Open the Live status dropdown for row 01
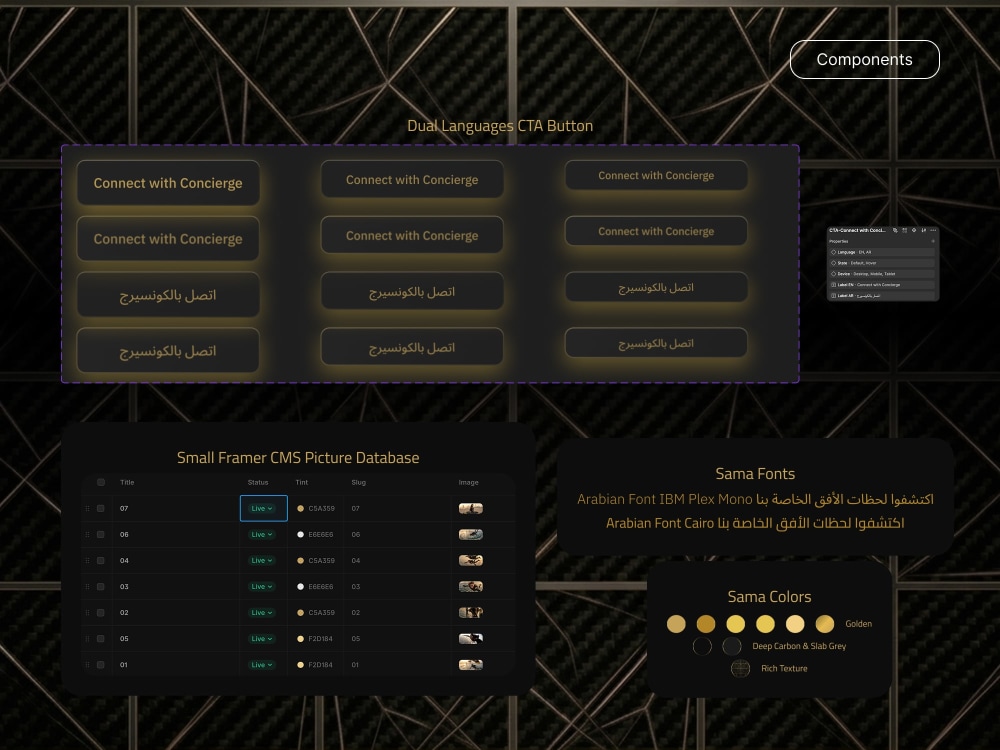1000x750 pixels. [x=261, y=665]
